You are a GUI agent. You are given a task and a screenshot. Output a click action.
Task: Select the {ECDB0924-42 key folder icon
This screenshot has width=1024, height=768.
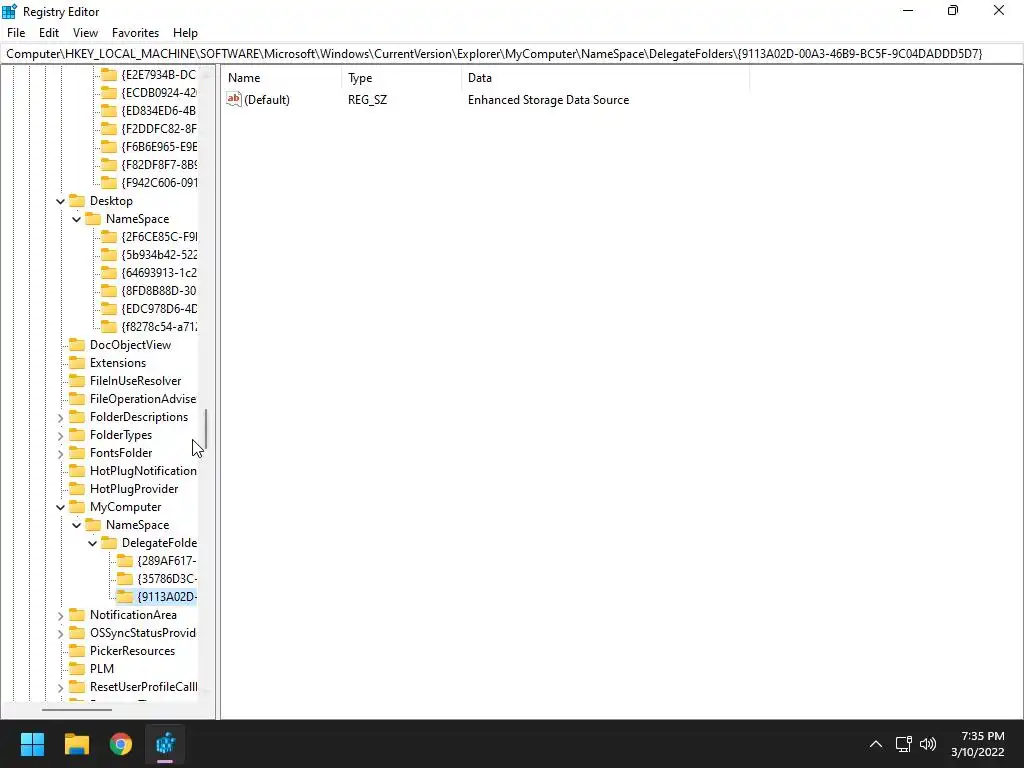(x=109, y=93)
